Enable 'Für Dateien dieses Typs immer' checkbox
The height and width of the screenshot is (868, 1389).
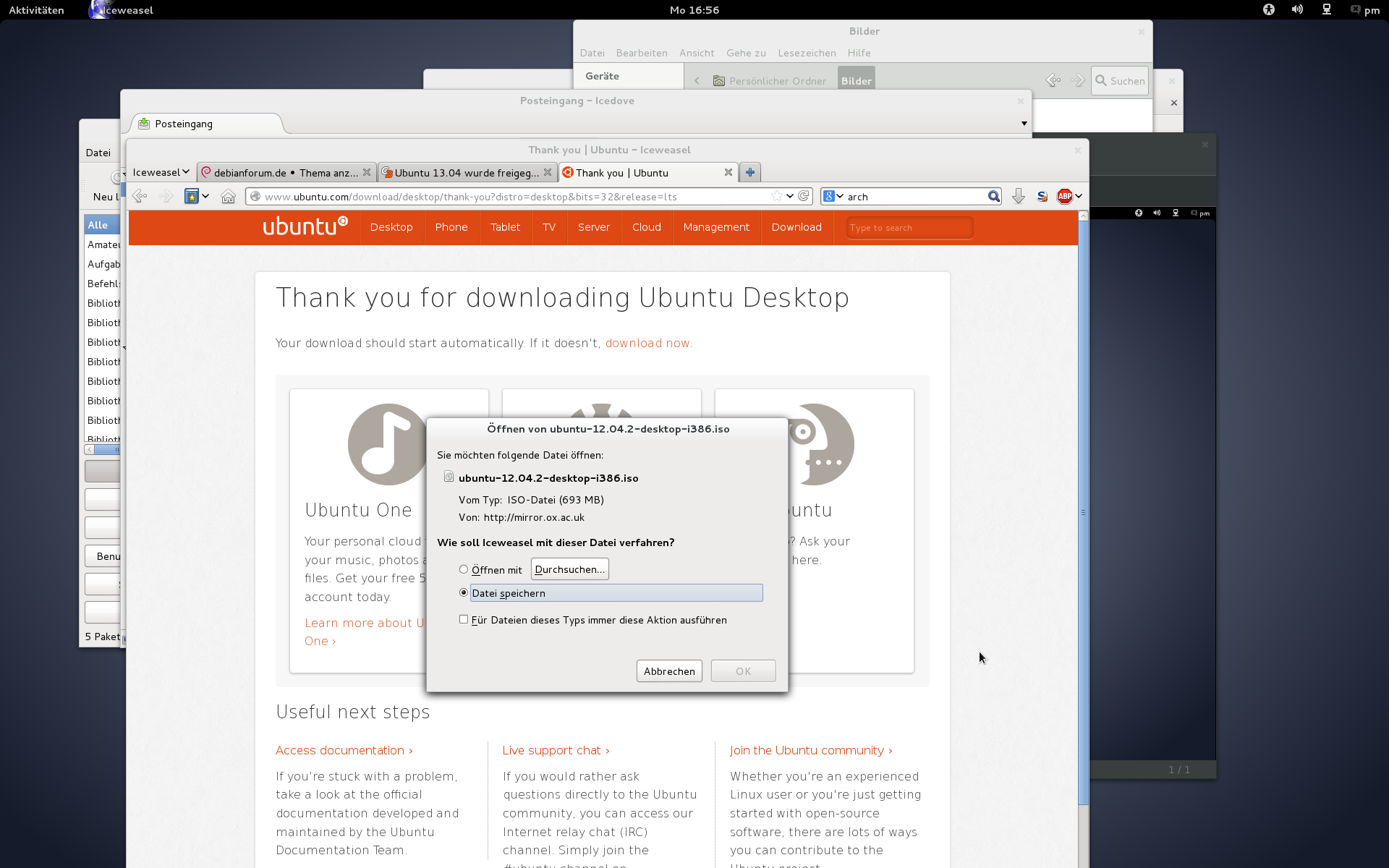pyautogui.click(x=464, y=619)
